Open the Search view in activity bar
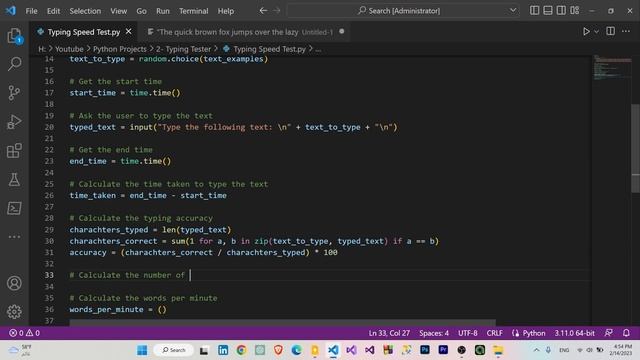Screen dimensions: 640x360 click(x=15, y=64)
